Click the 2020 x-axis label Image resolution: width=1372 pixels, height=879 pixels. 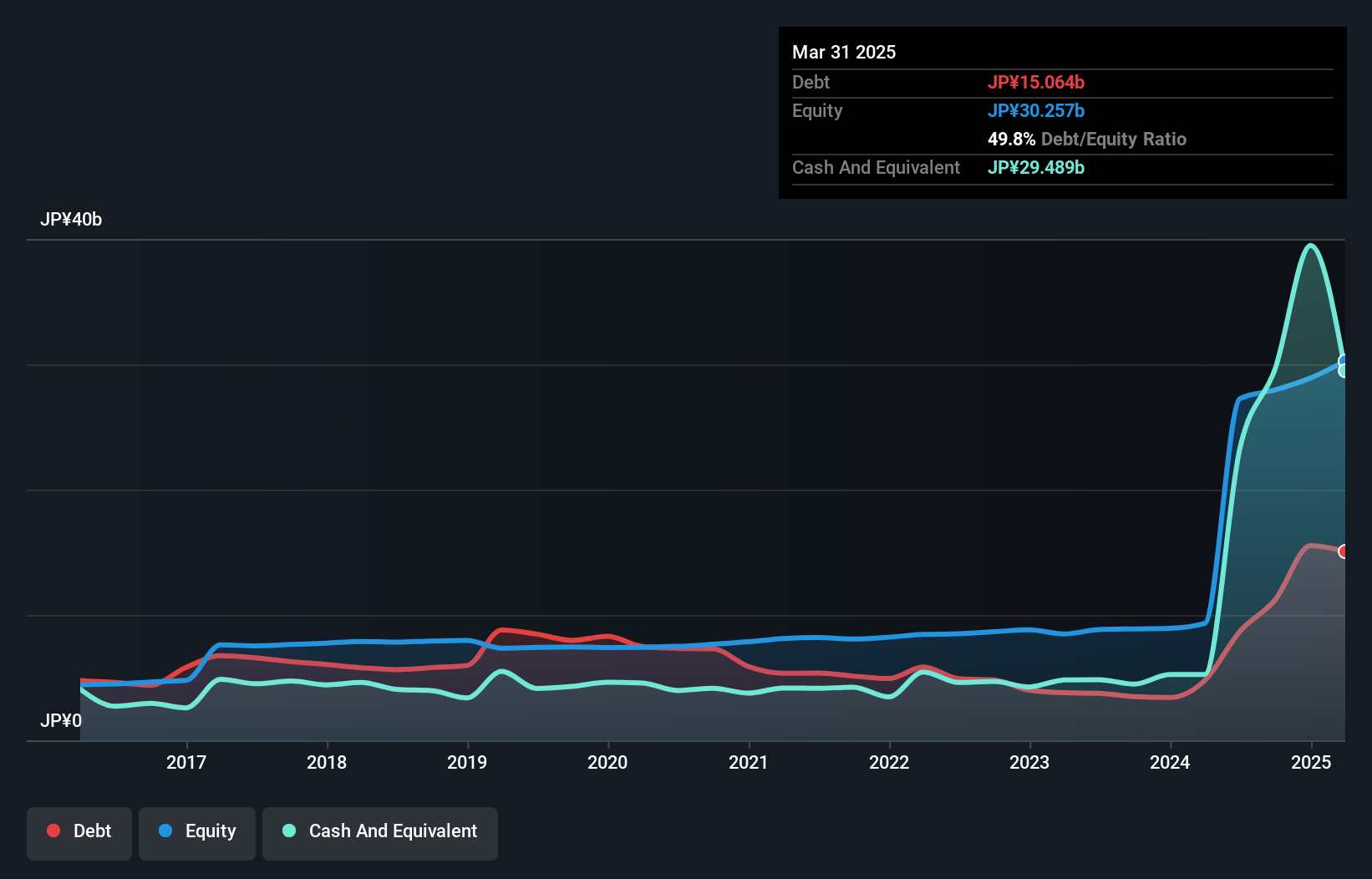[607, 762]
